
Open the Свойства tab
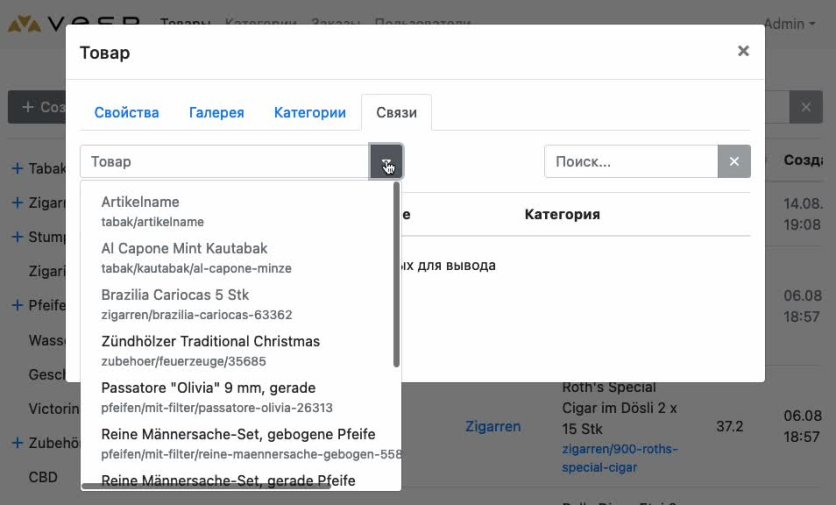(126, 113)
